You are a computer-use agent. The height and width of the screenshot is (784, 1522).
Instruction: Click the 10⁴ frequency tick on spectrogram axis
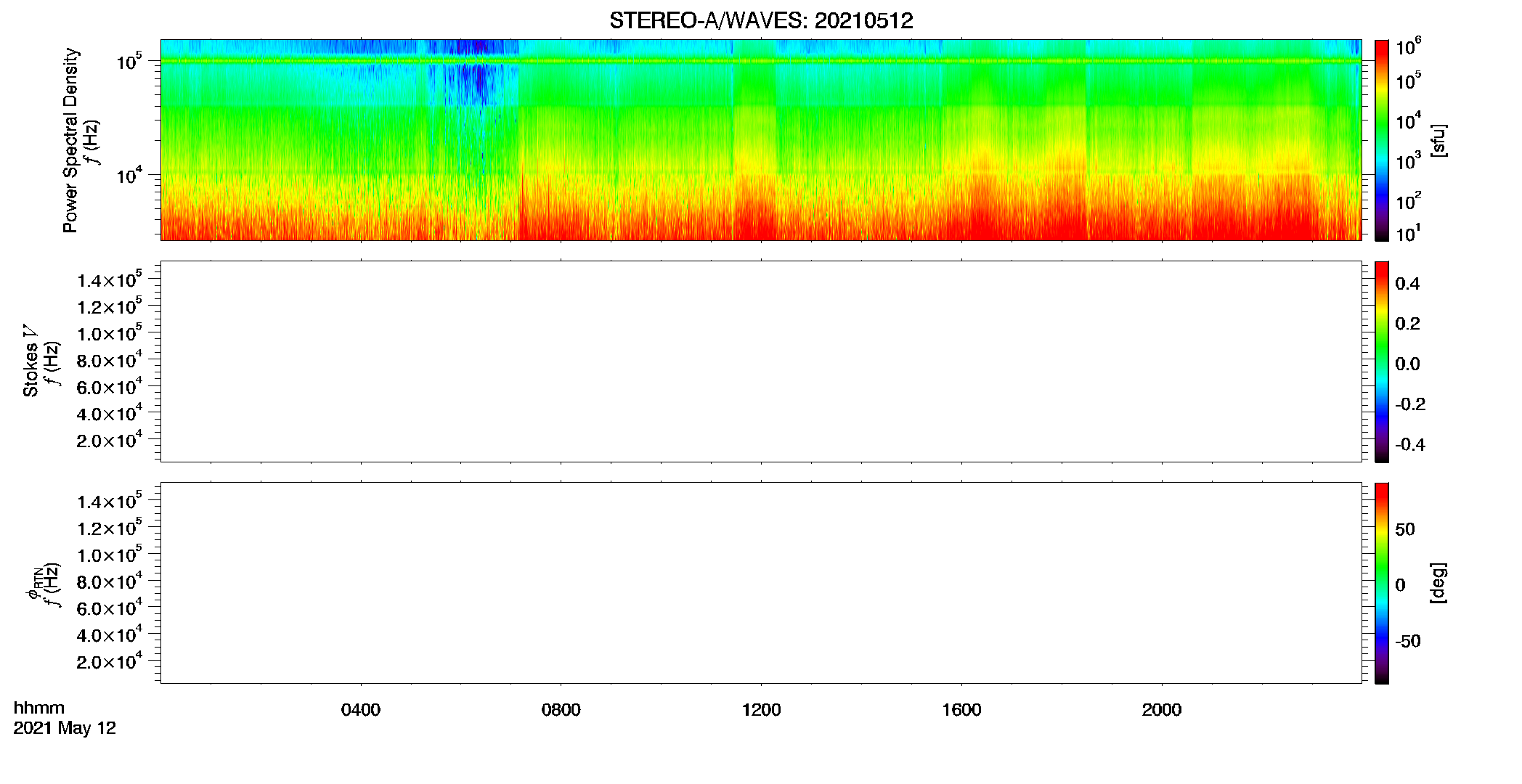tap(129, 174)
